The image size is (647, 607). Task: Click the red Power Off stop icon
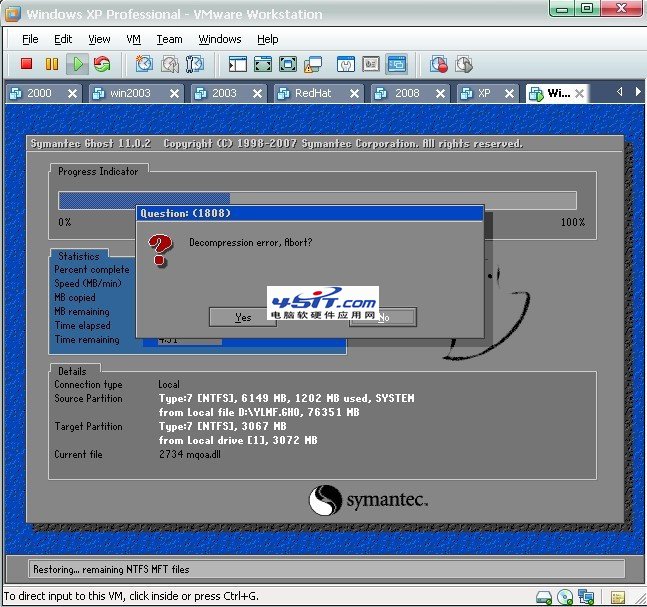pos(26,64)
